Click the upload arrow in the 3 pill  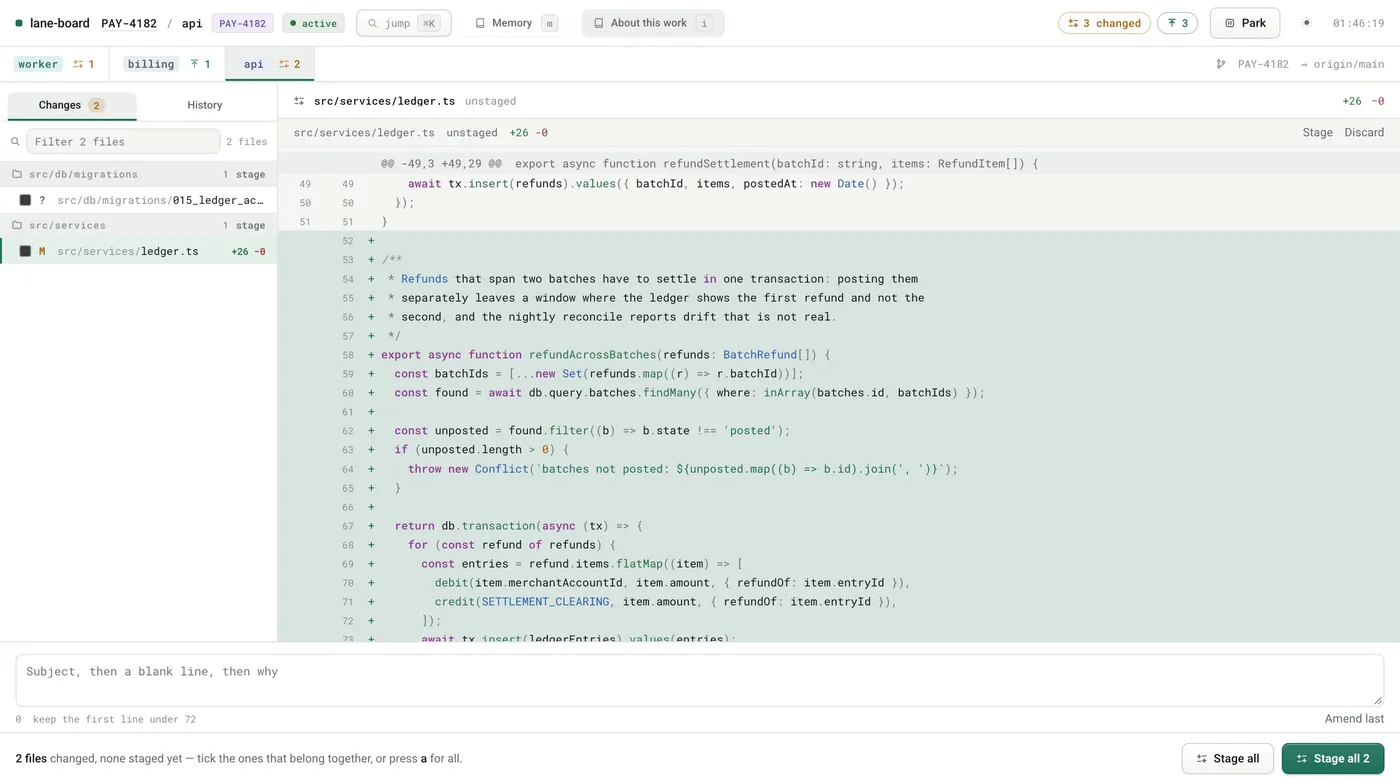[1172, 23]
